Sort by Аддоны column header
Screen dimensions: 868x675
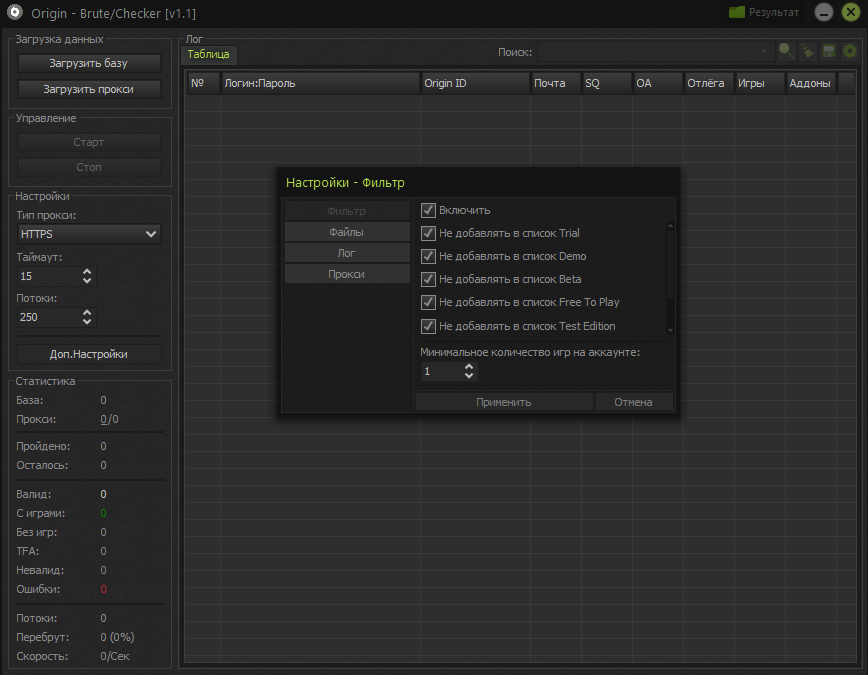(811, 83)
